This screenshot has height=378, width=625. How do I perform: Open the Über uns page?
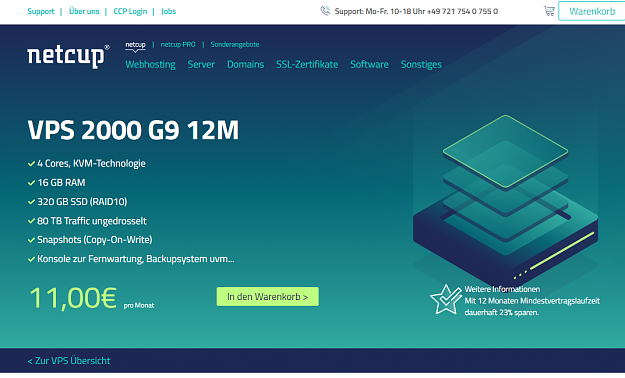[x=84, y=11]
